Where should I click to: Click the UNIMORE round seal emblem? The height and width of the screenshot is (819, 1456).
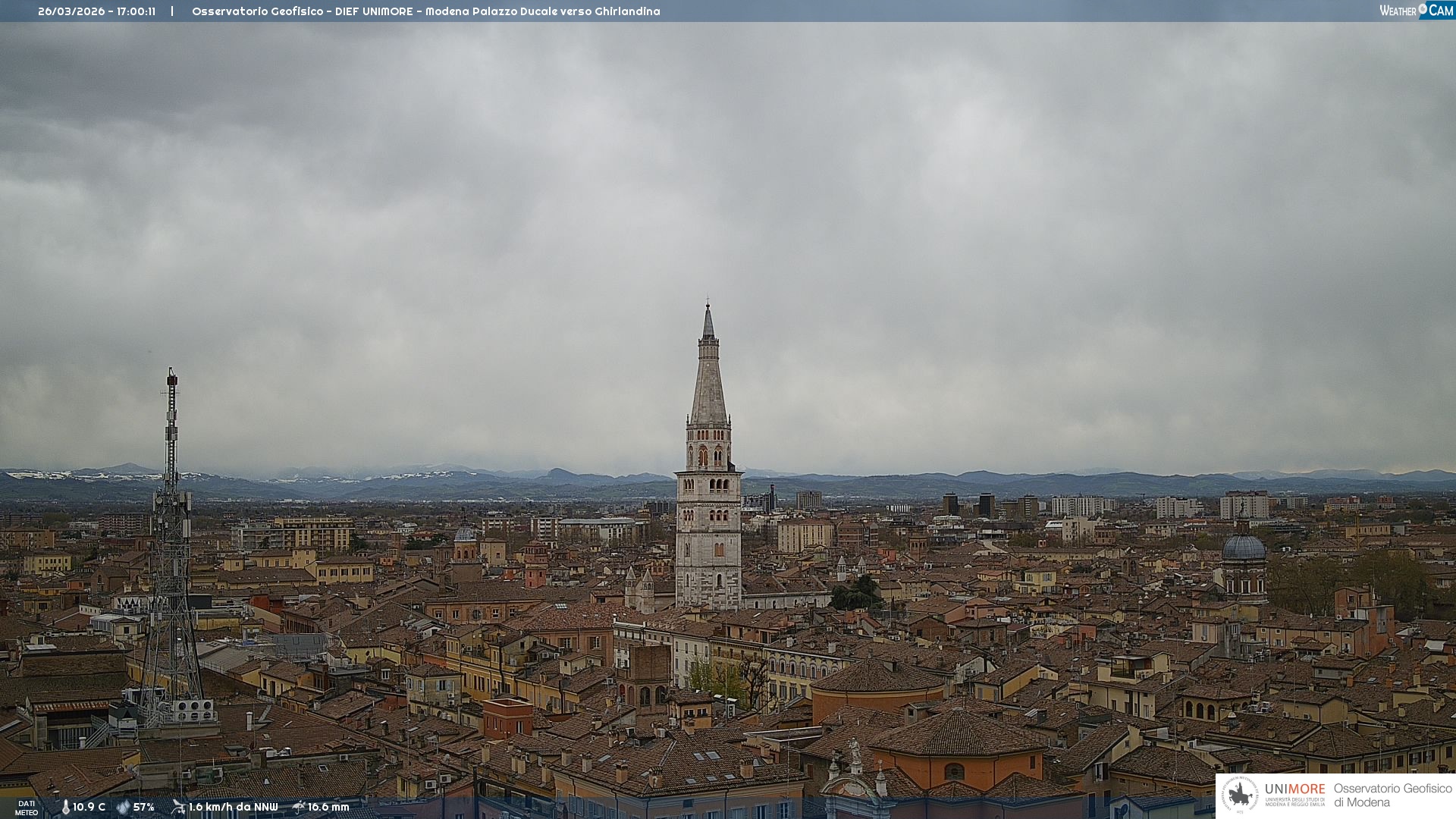pos(1240,795)
